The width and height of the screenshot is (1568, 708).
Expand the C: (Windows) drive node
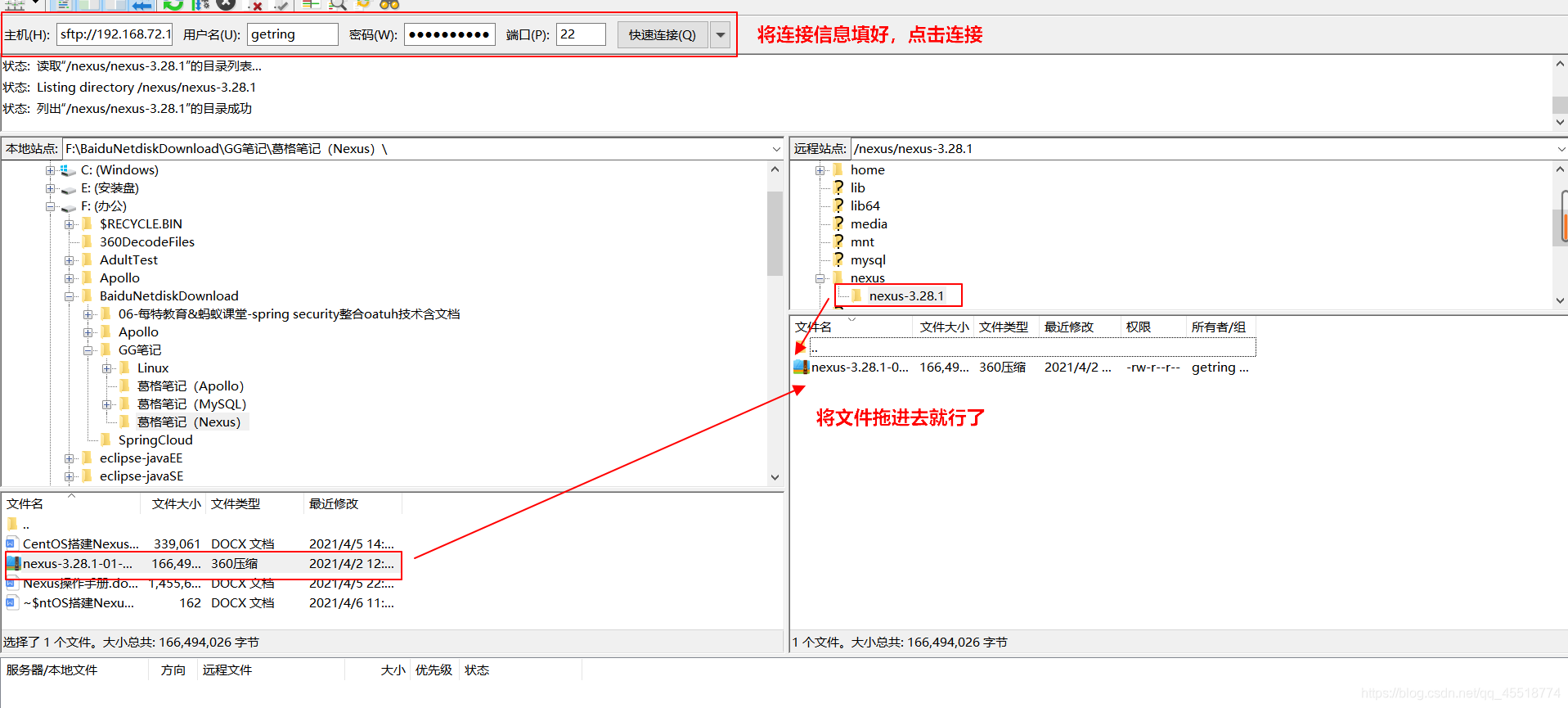pyautogui.click(x=51, y=170)
